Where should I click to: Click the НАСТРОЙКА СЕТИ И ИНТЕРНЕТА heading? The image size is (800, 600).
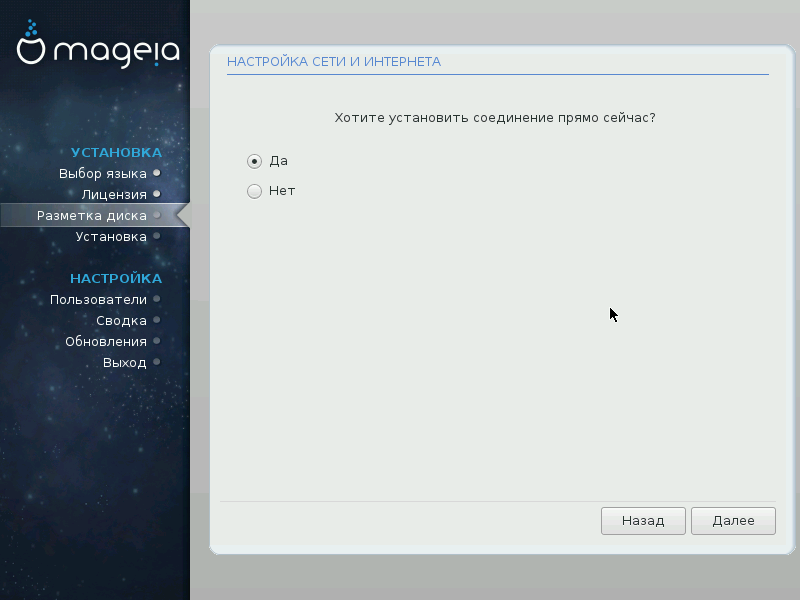click(334, 62)
